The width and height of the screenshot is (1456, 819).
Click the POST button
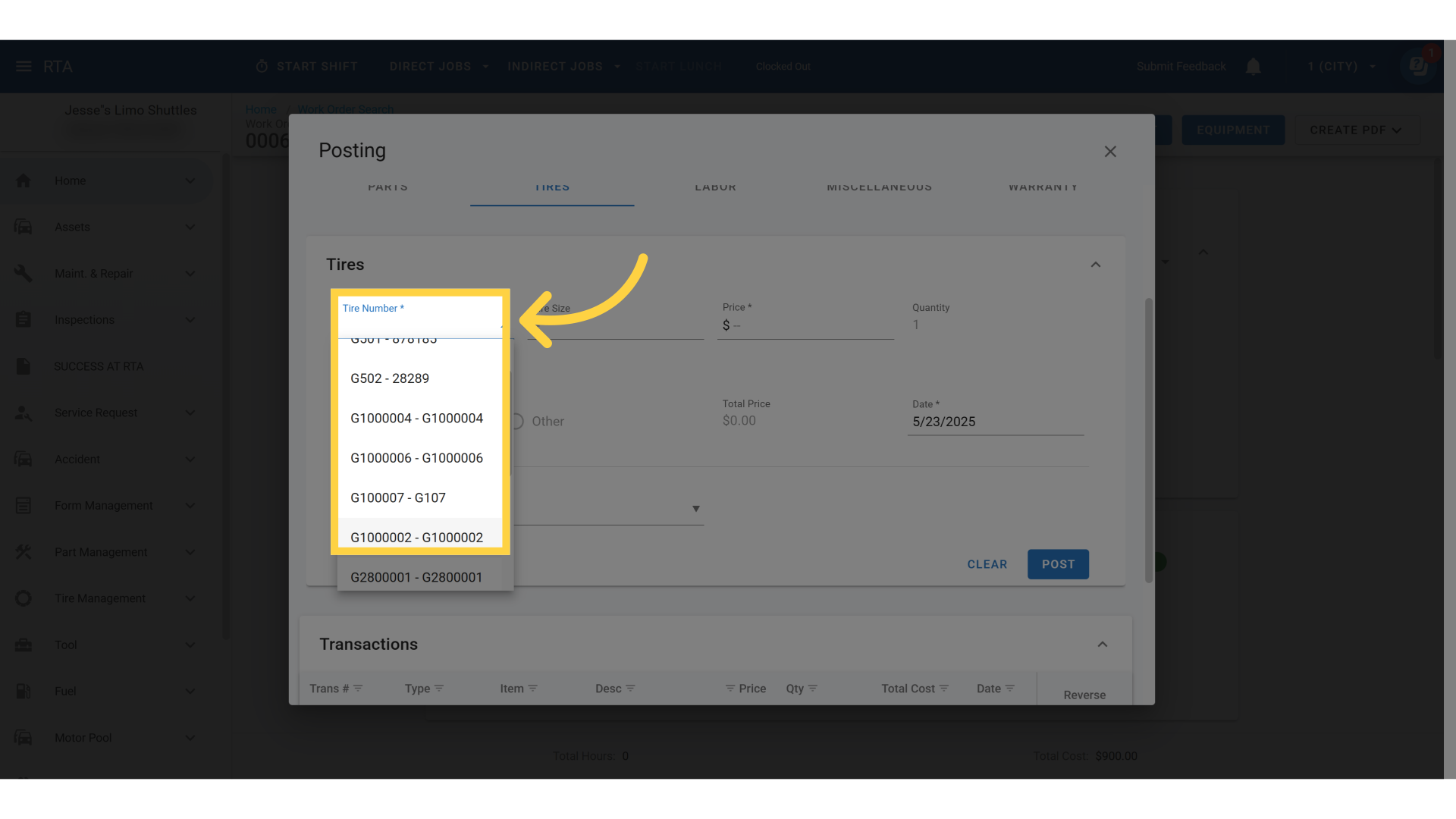point(1058,564)
